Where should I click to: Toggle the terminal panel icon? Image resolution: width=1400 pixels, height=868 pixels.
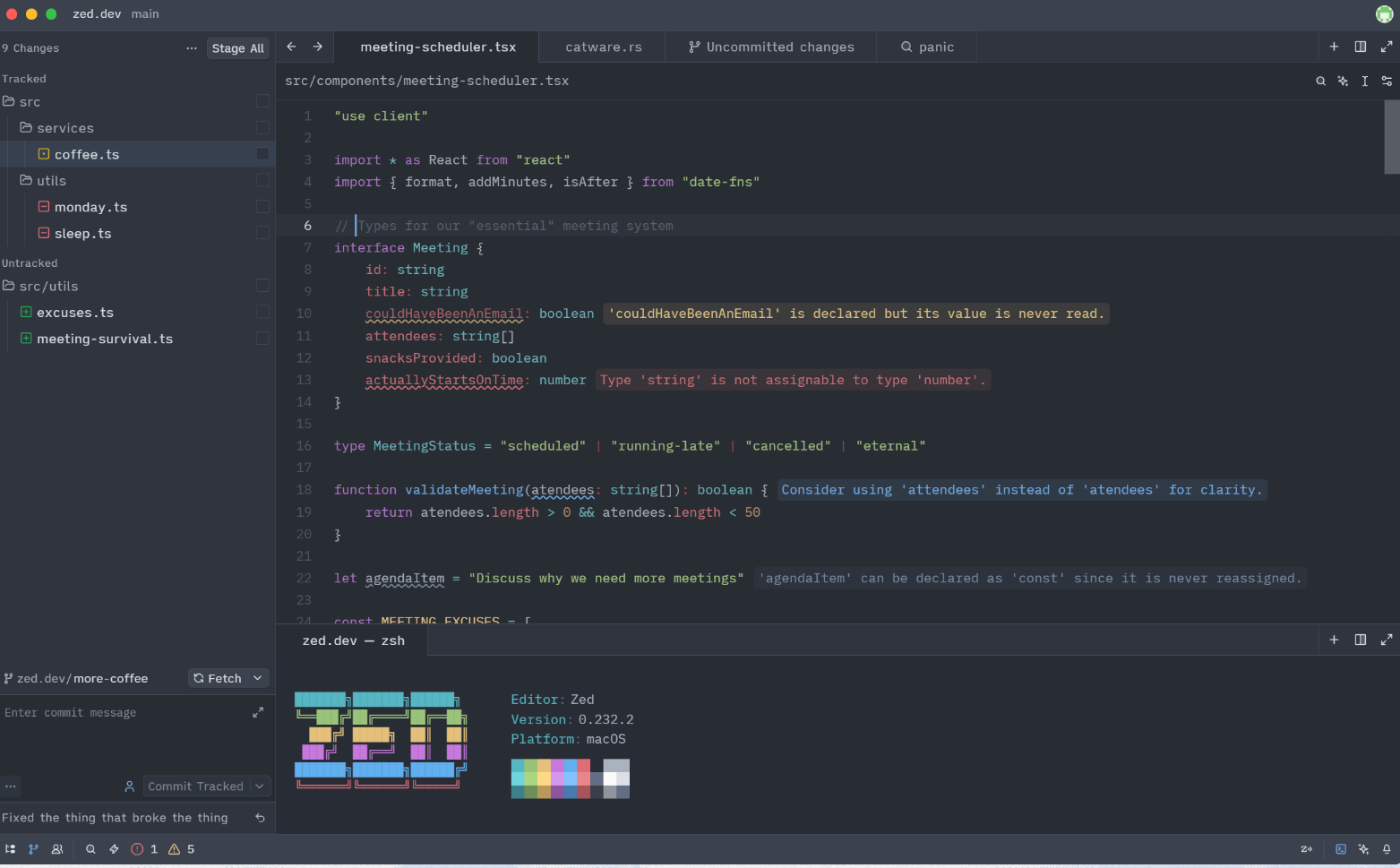(1341, 849)
